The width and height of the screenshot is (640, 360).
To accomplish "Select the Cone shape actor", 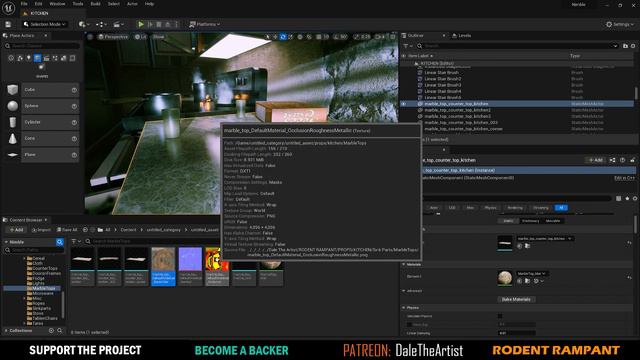I will tap(42, 139).
